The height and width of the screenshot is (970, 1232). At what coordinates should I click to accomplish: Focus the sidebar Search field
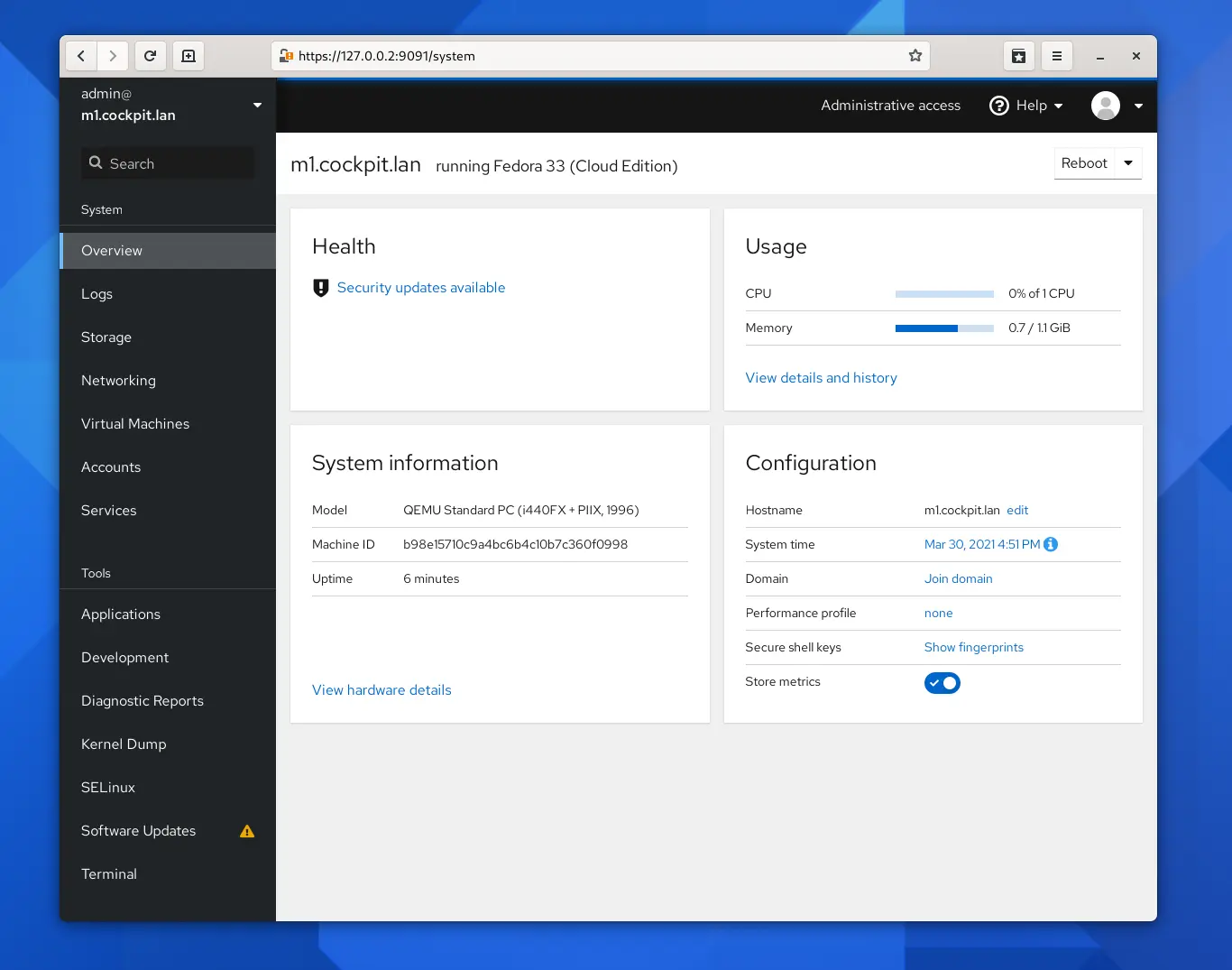pos(168,163)
